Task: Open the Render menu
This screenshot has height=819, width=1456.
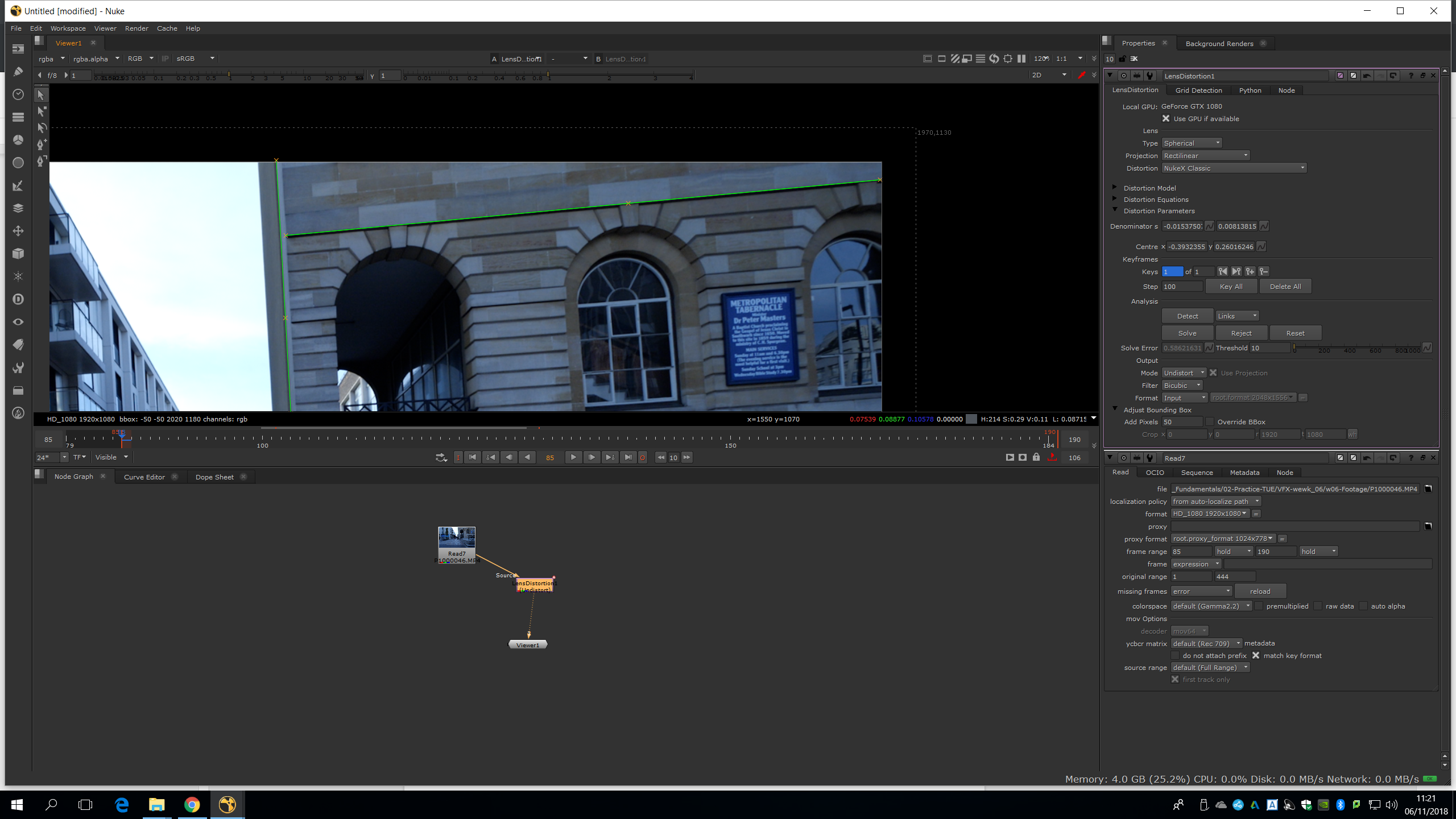Action: pos(136,28)
